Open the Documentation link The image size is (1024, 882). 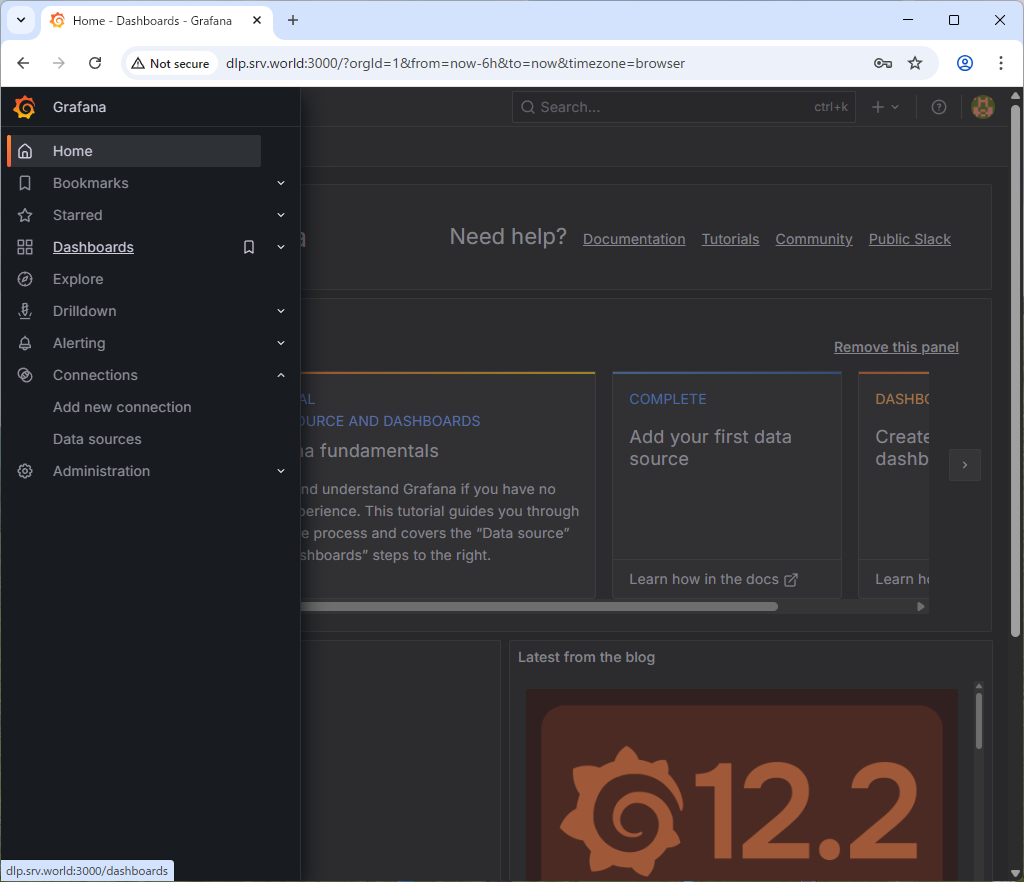[634, 239]
